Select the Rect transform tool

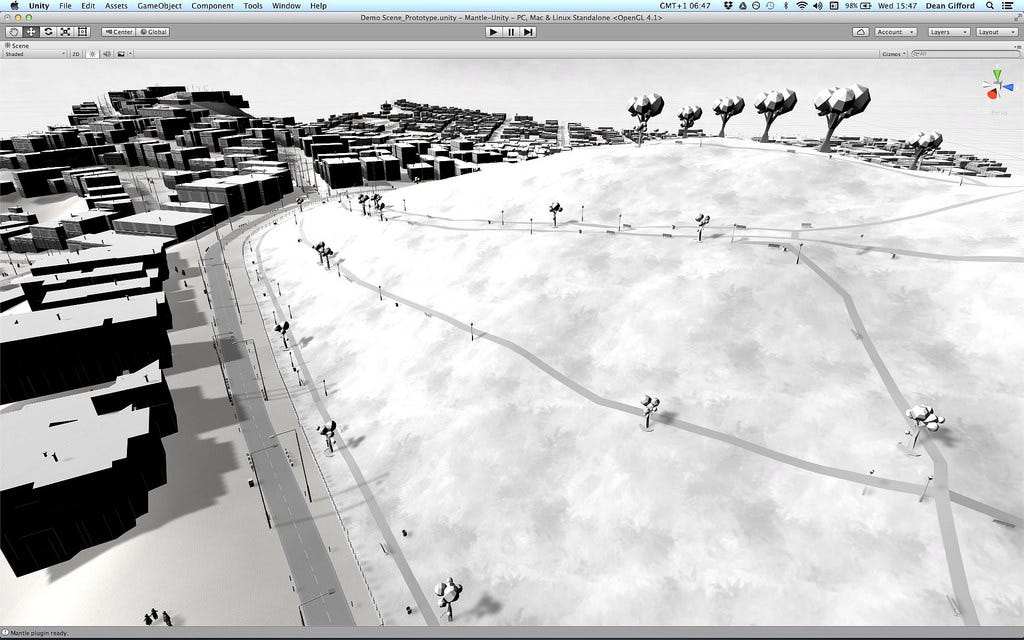[x=81, y=31]
